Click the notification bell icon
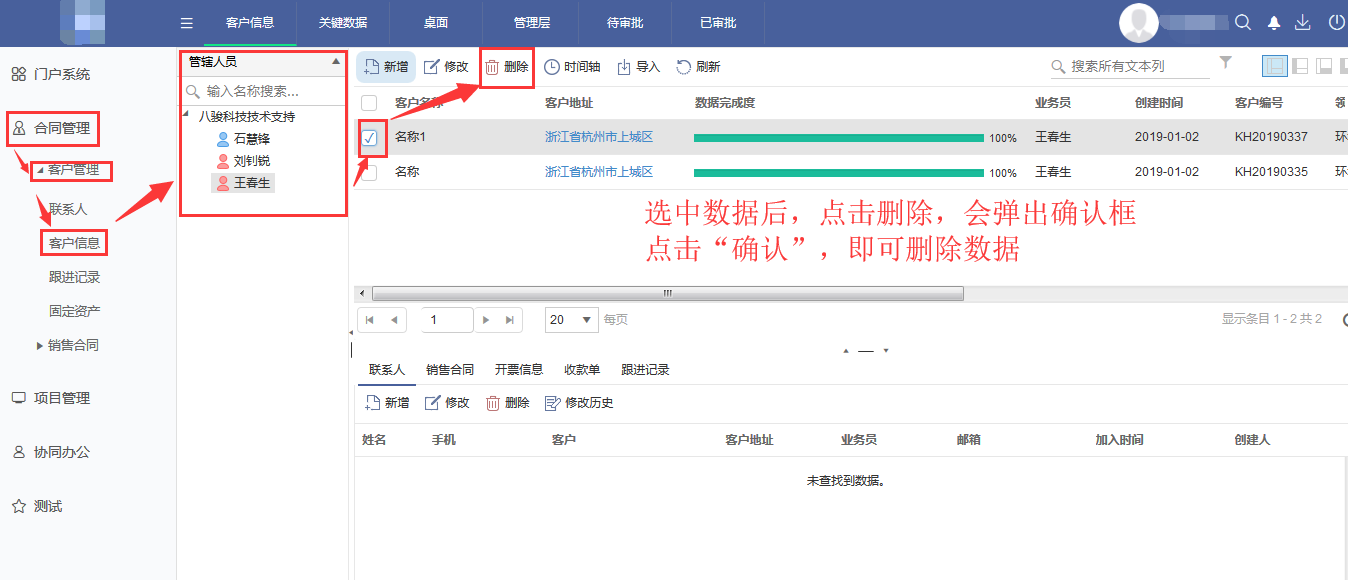Viewport: 1348px width, 580px height. coord(1273,23)
